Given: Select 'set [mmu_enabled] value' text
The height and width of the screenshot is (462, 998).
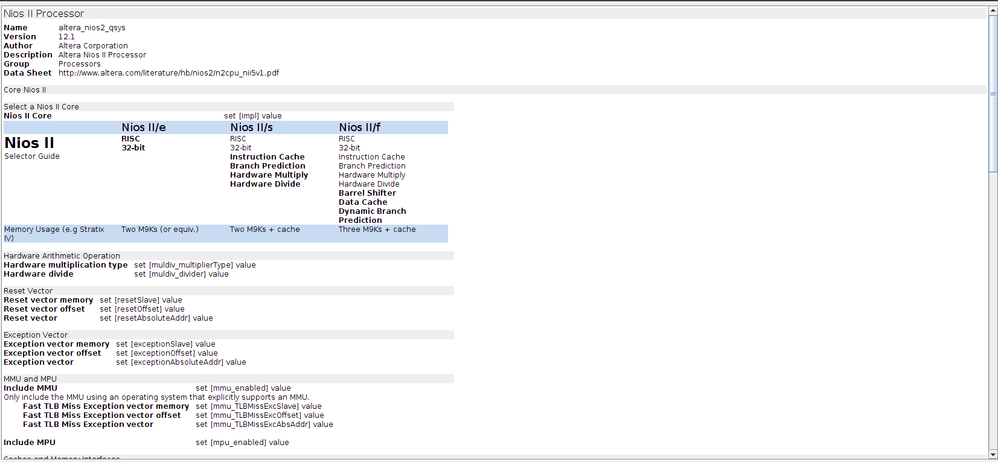Looking at the screenshot, I should [x=243, y=388].
